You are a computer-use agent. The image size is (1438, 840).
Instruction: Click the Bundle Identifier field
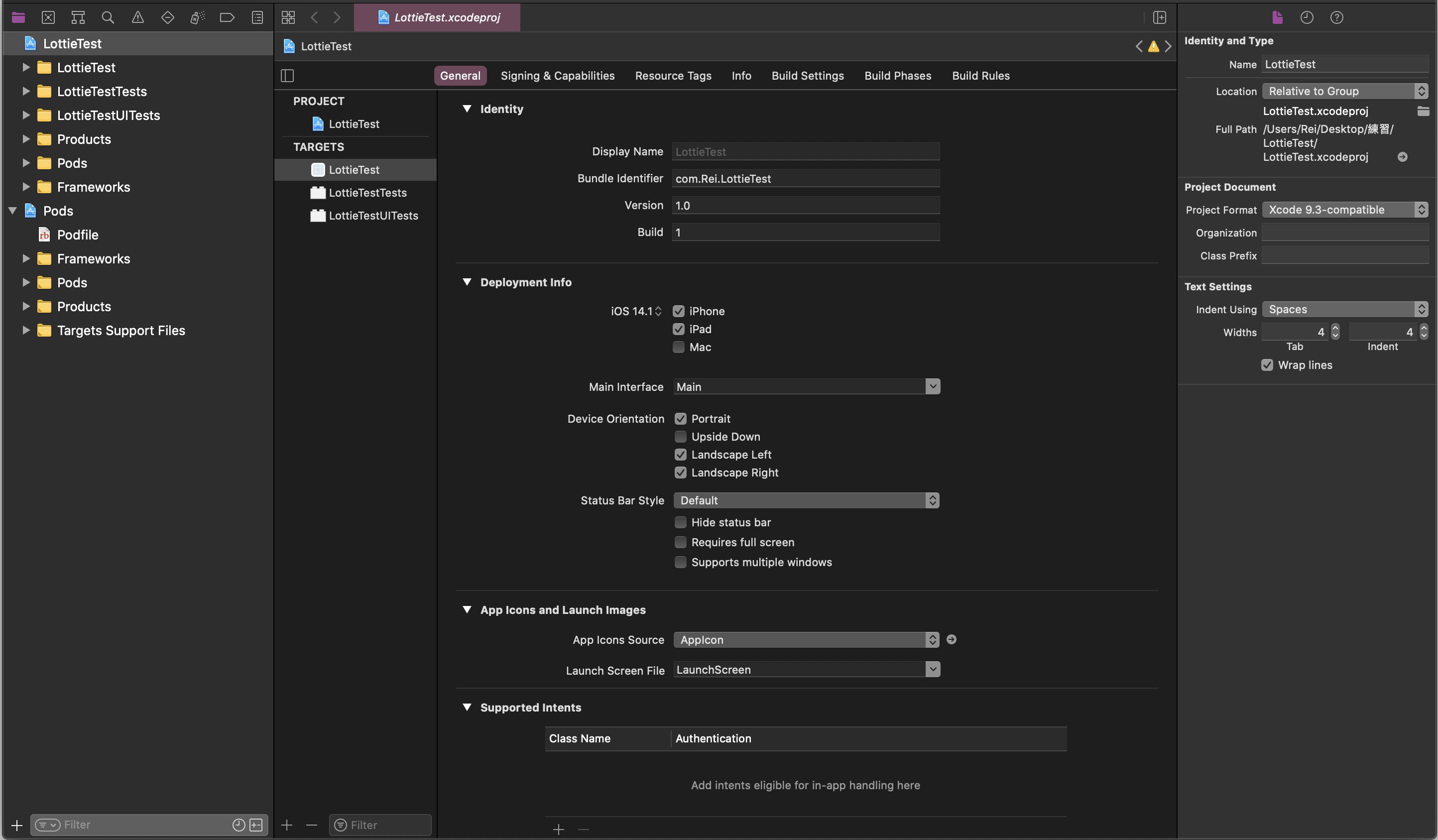(806, 179)
